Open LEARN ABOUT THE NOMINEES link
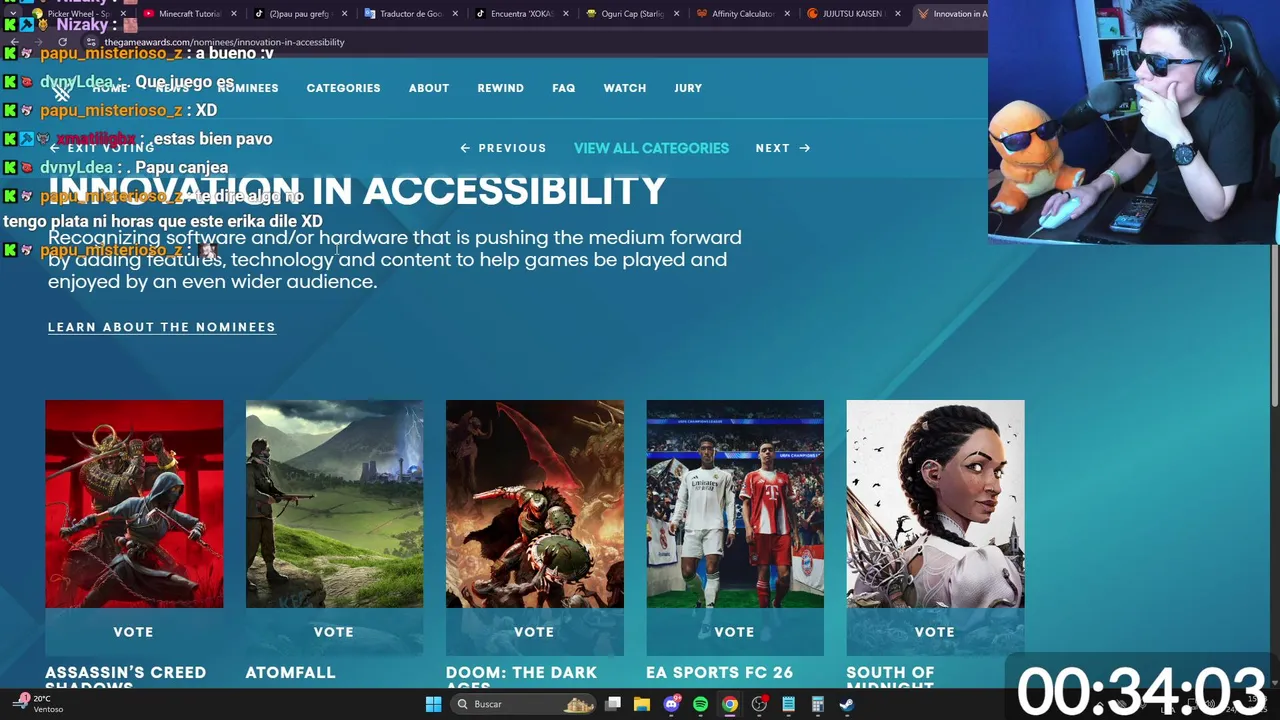 point(161,327)
